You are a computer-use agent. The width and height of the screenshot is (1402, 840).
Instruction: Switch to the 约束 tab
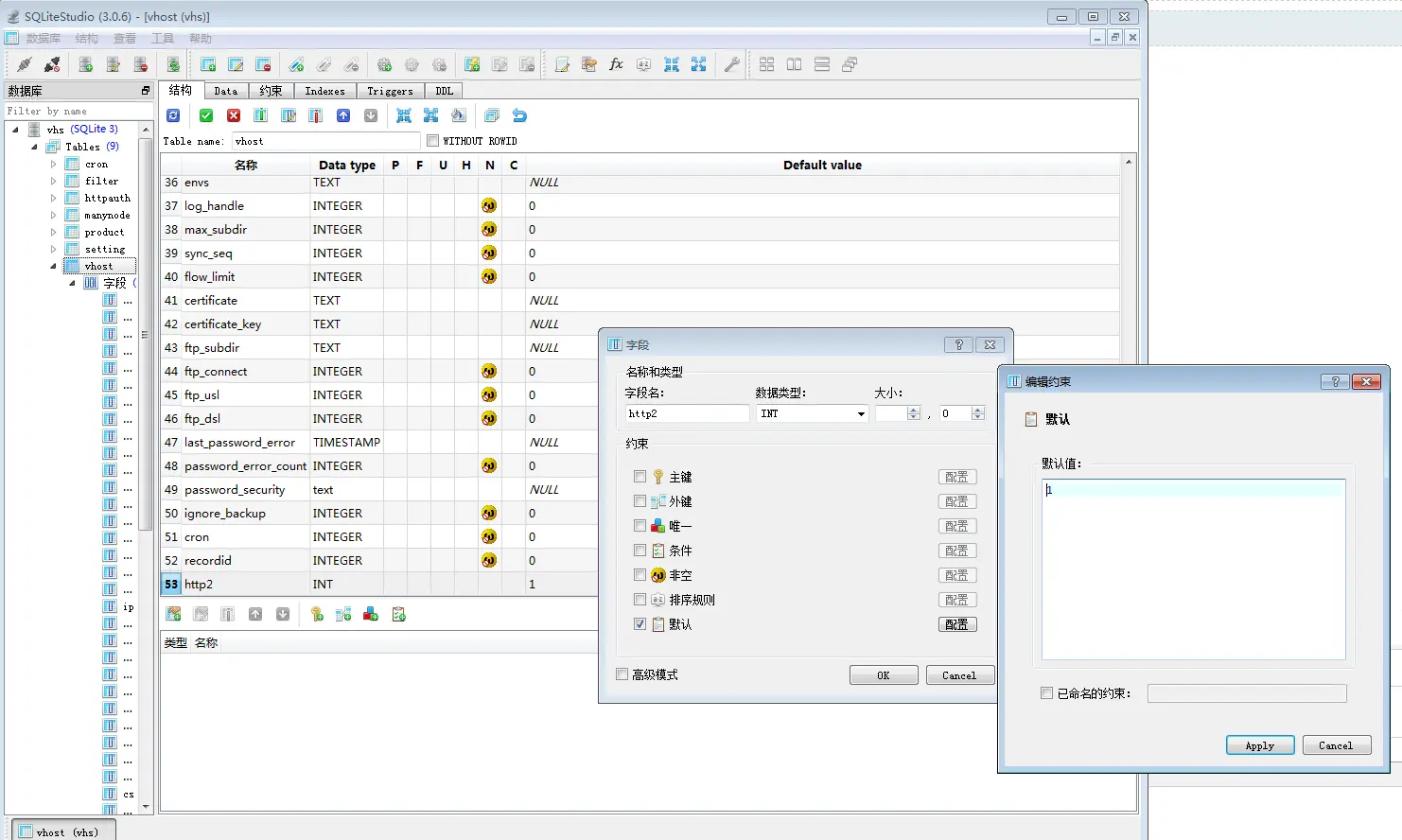(271, 91)
